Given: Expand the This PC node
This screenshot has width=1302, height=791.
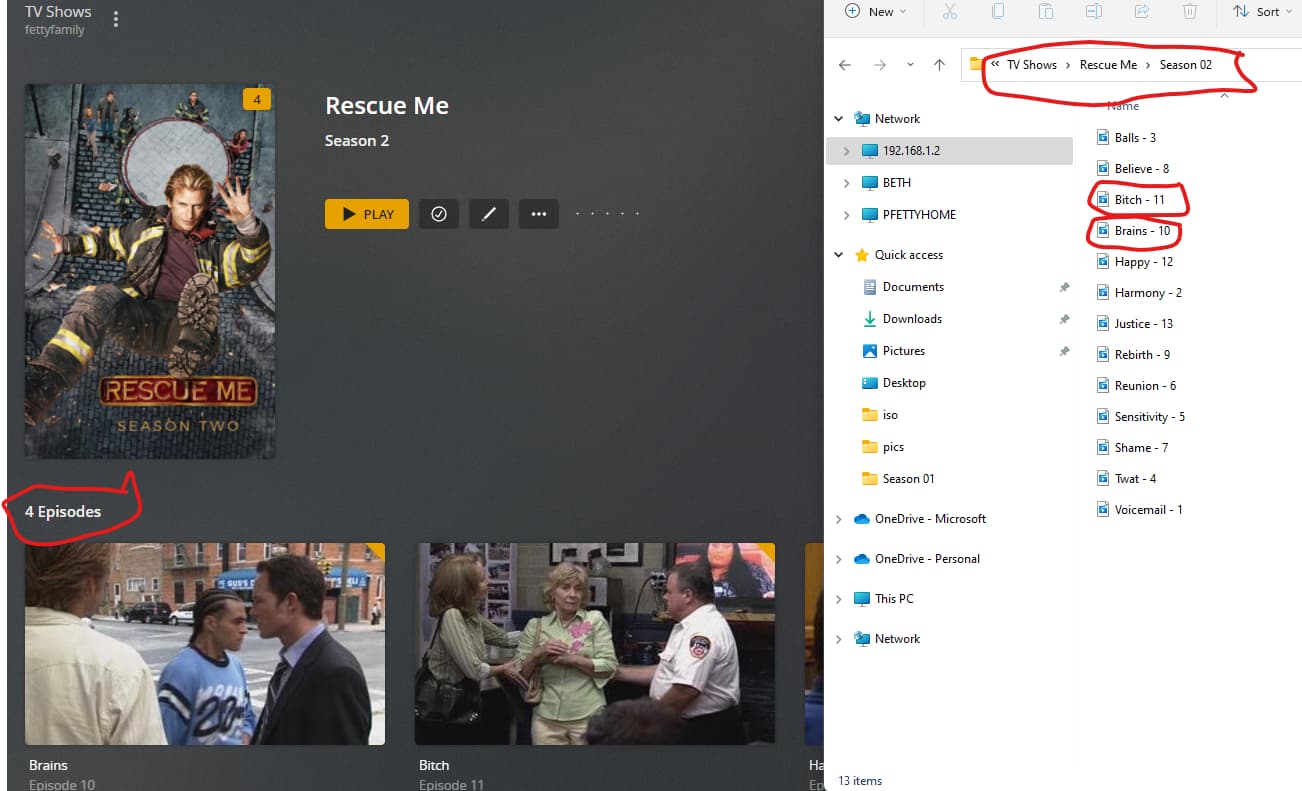Looking at the screenshot, I should pyautogui.click(x=839, y=599).
